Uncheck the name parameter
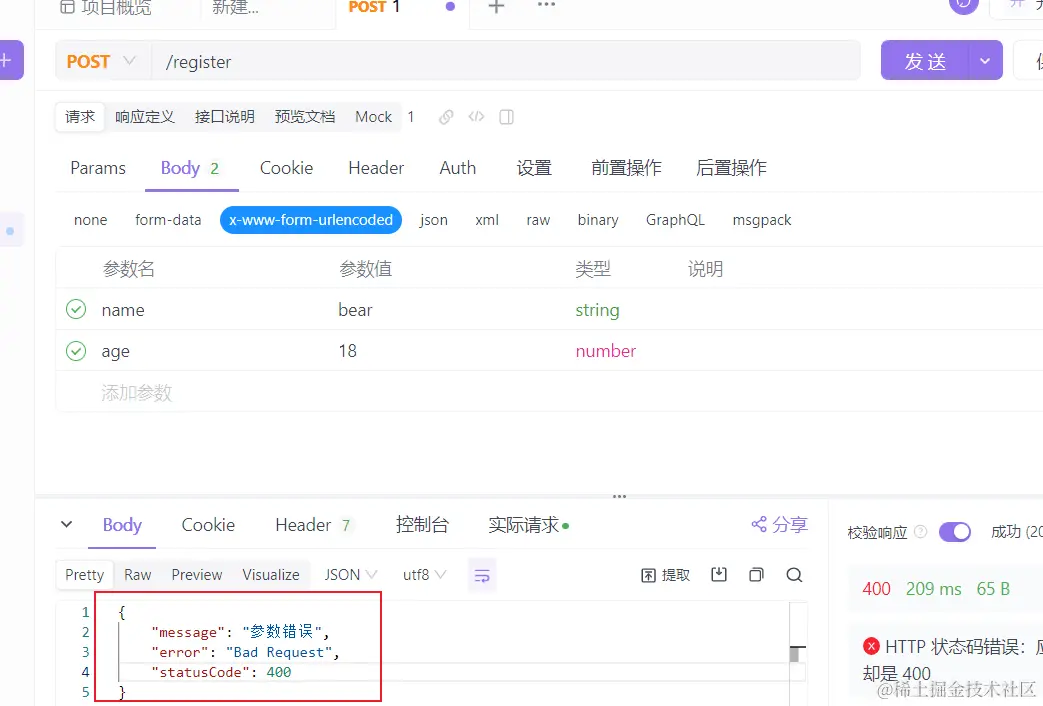Screen dimensions: 1043x706 pyautogui.click(x=76, y=309)
